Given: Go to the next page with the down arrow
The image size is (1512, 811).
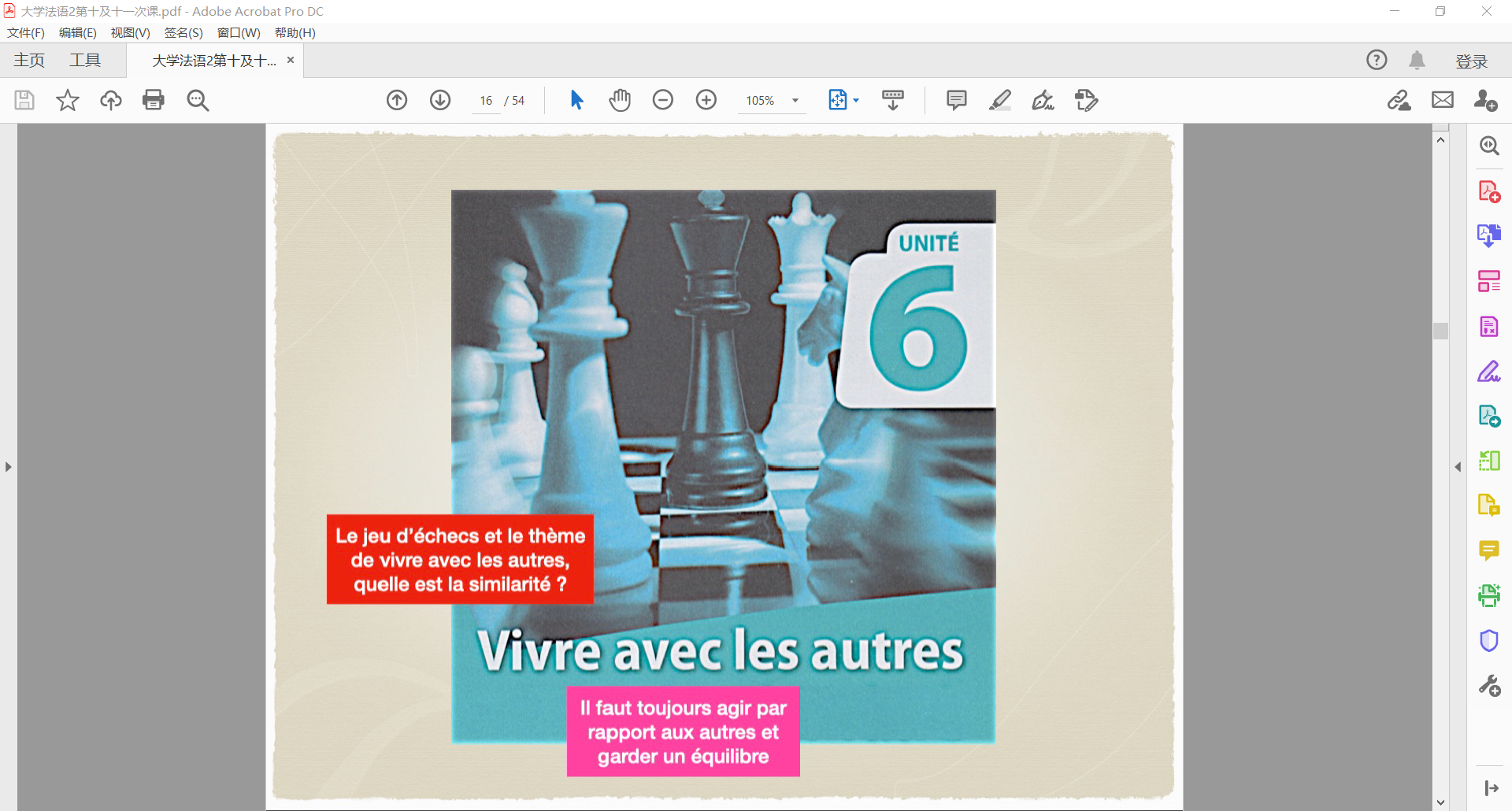Looking at the screenshot, I should (440, 100).
